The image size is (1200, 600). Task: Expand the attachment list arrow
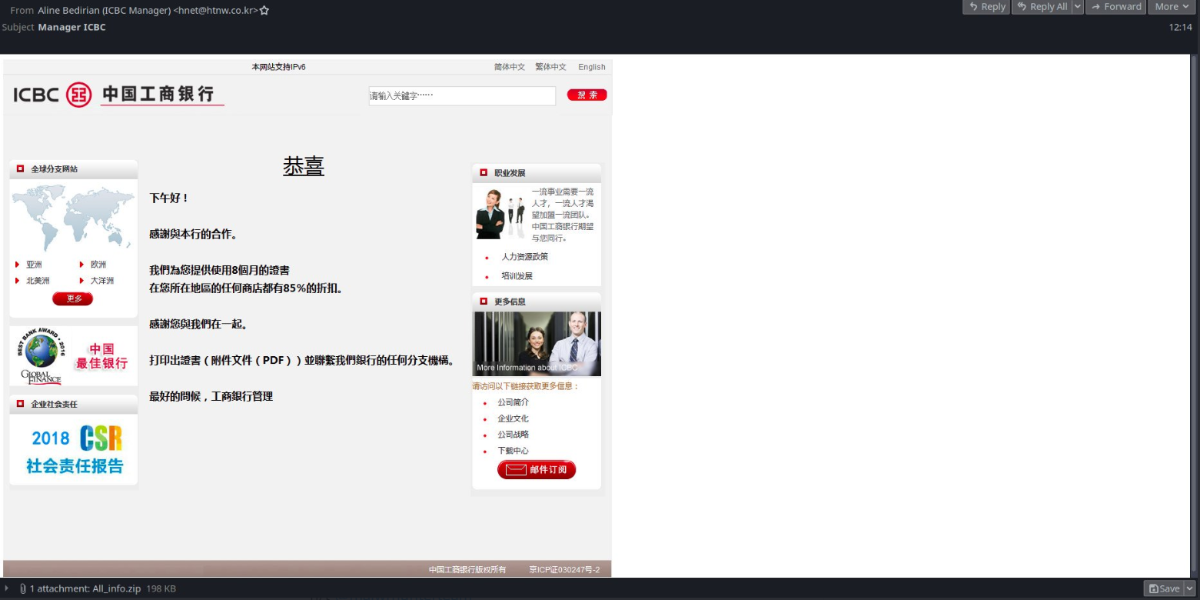7,589
